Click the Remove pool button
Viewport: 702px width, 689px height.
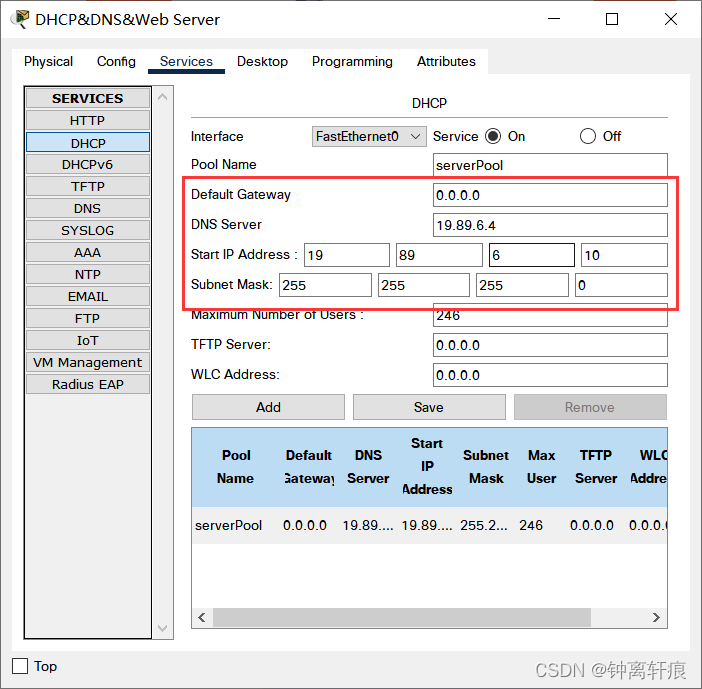click(590, 407)
